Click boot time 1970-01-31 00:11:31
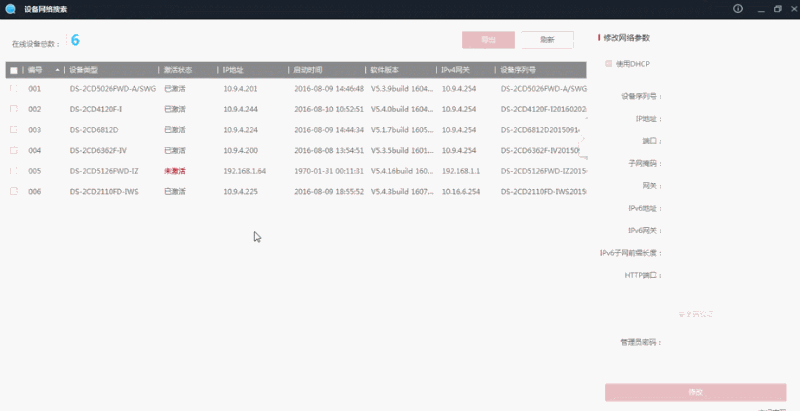This screenshot has width=800, height=411. [329, 171]
